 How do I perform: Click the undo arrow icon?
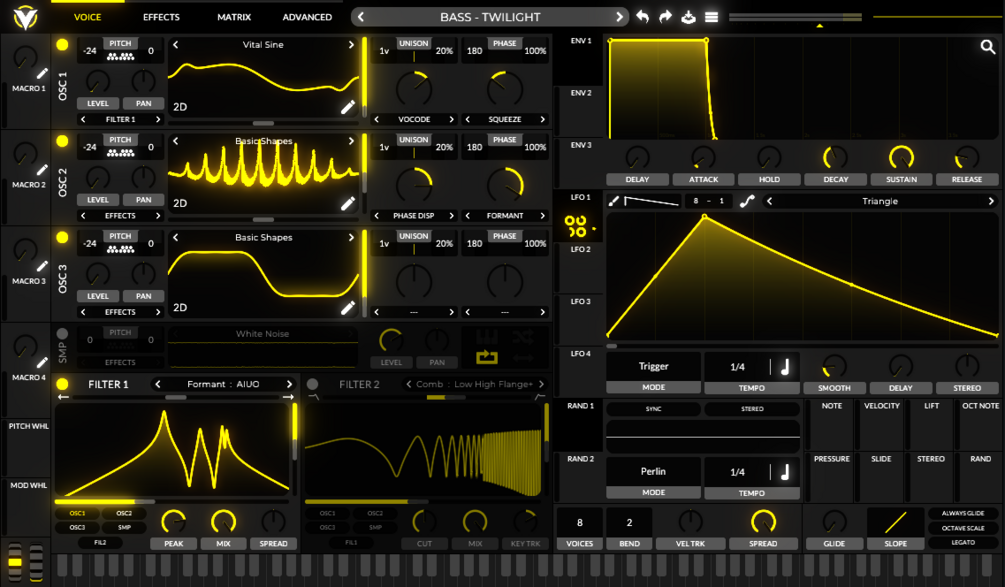(642, 17)
